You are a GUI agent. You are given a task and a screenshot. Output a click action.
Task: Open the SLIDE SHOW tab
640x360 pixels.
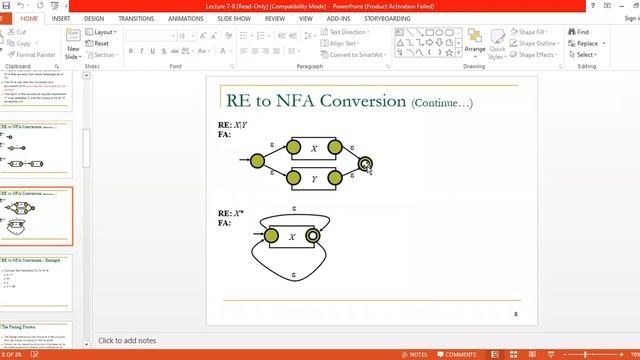[x=234, y=18]
